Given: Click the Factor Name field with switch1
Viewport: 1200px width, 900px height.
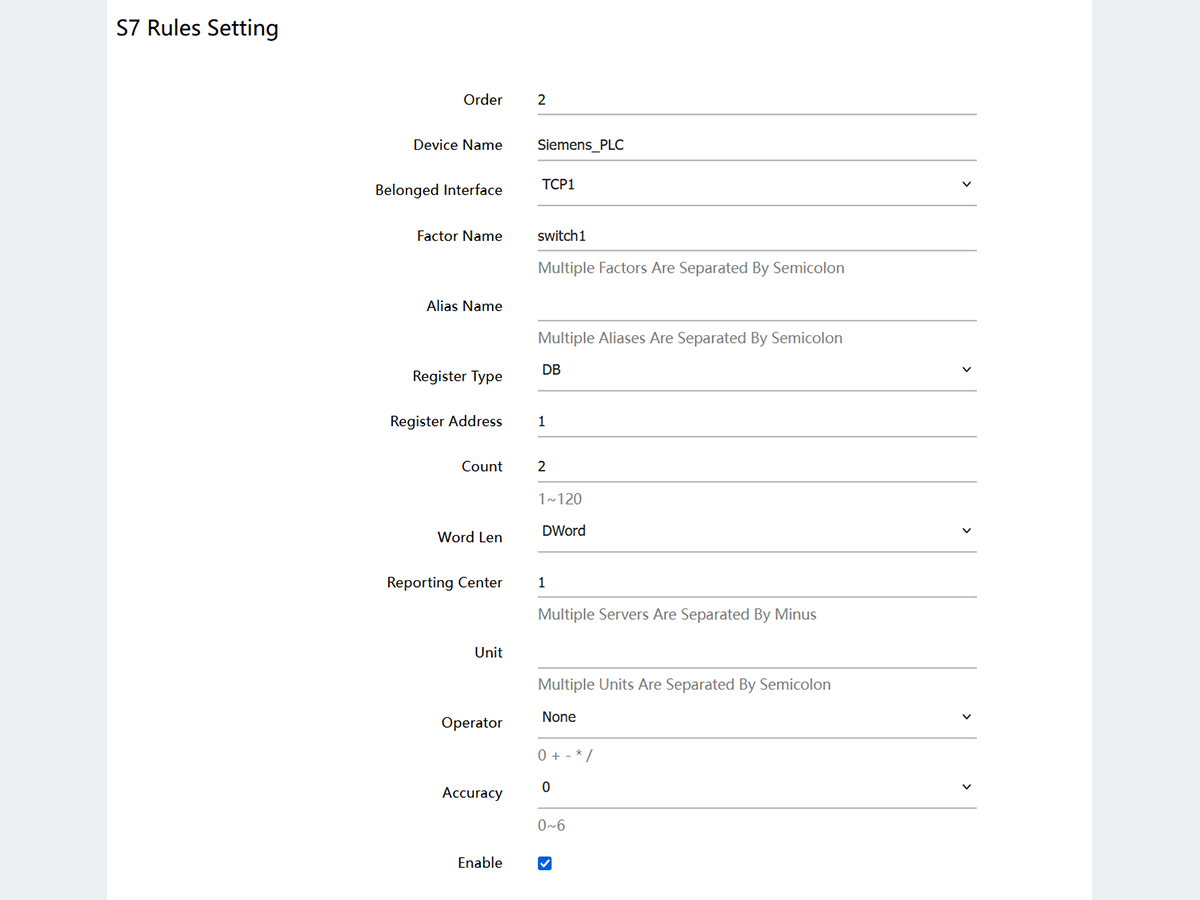Looking at the screenshot, I should [757, 236].
